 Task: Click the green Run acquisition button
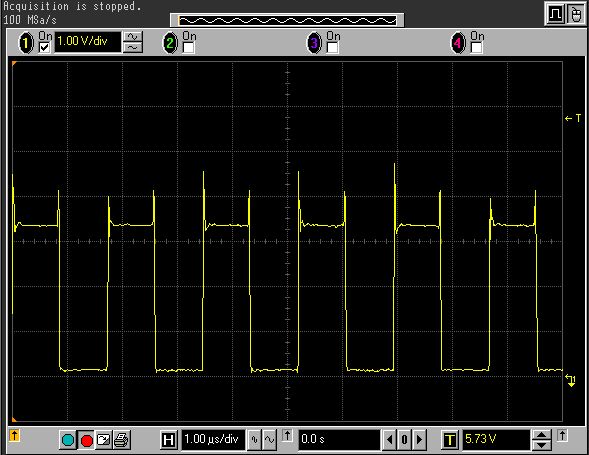pos(68,440)
